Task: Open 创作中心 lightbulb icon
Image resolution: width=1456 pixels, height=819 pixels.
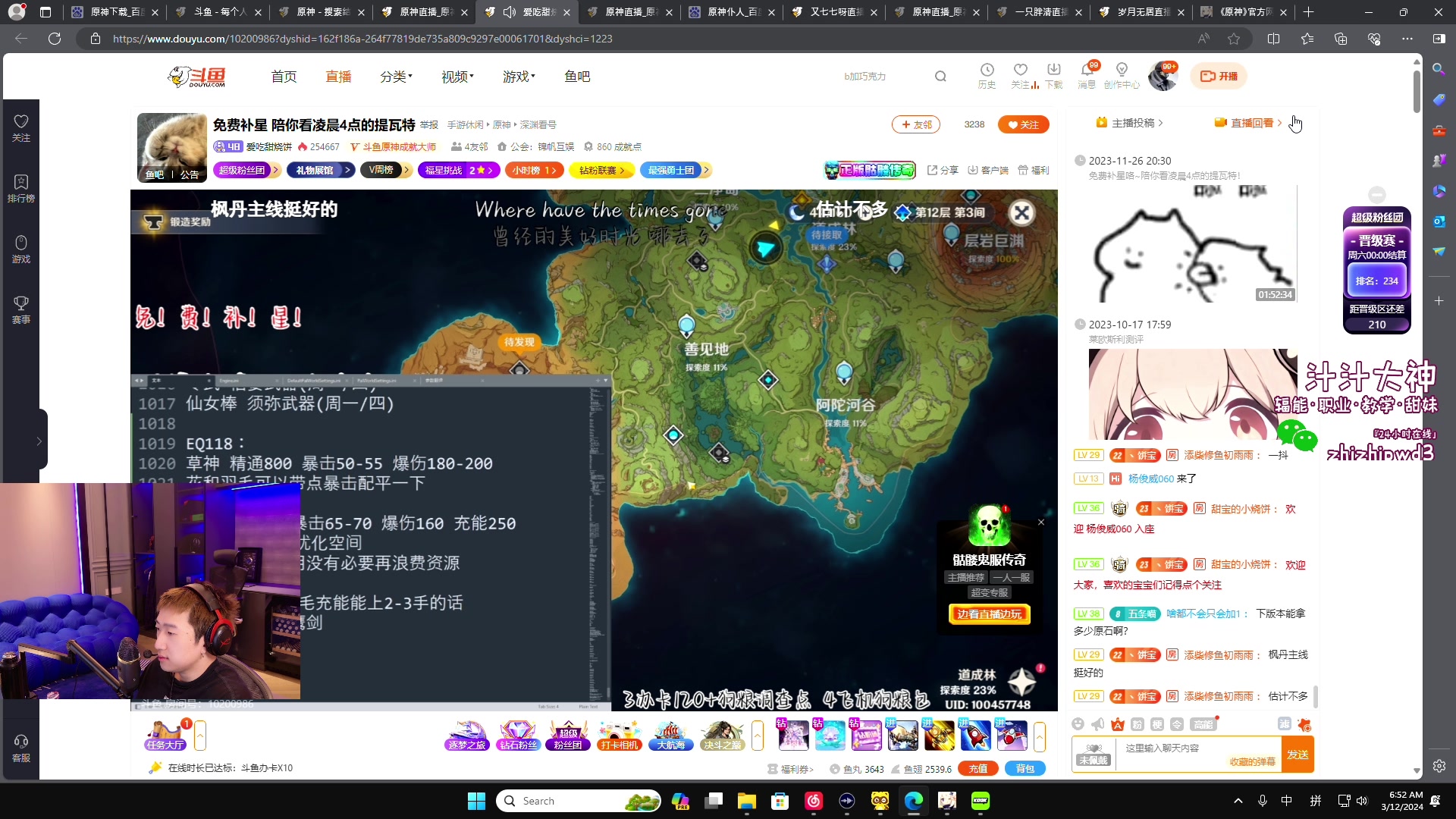Action: 1122,75
